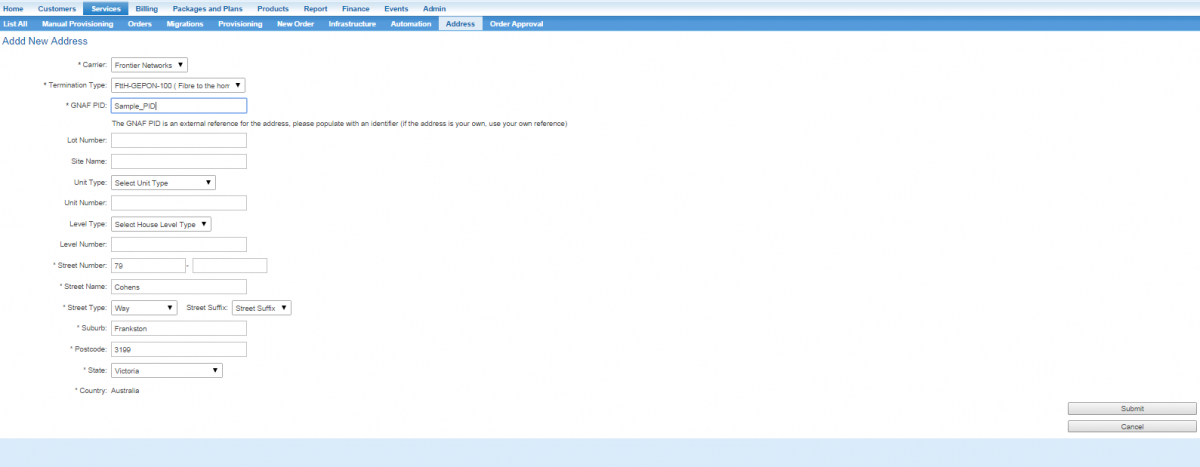This screenshot has width=1200, height=467.
Task: Switch to the Order Approval tab
Action: tap(516, 24)
